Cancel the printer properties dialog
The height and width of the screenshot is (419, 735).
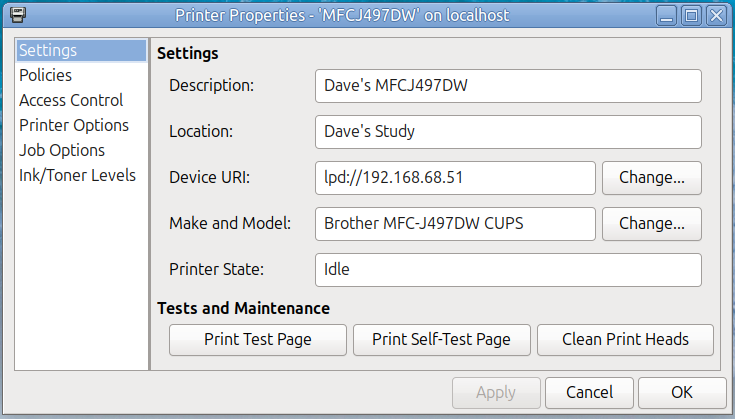tap(590, 392)
